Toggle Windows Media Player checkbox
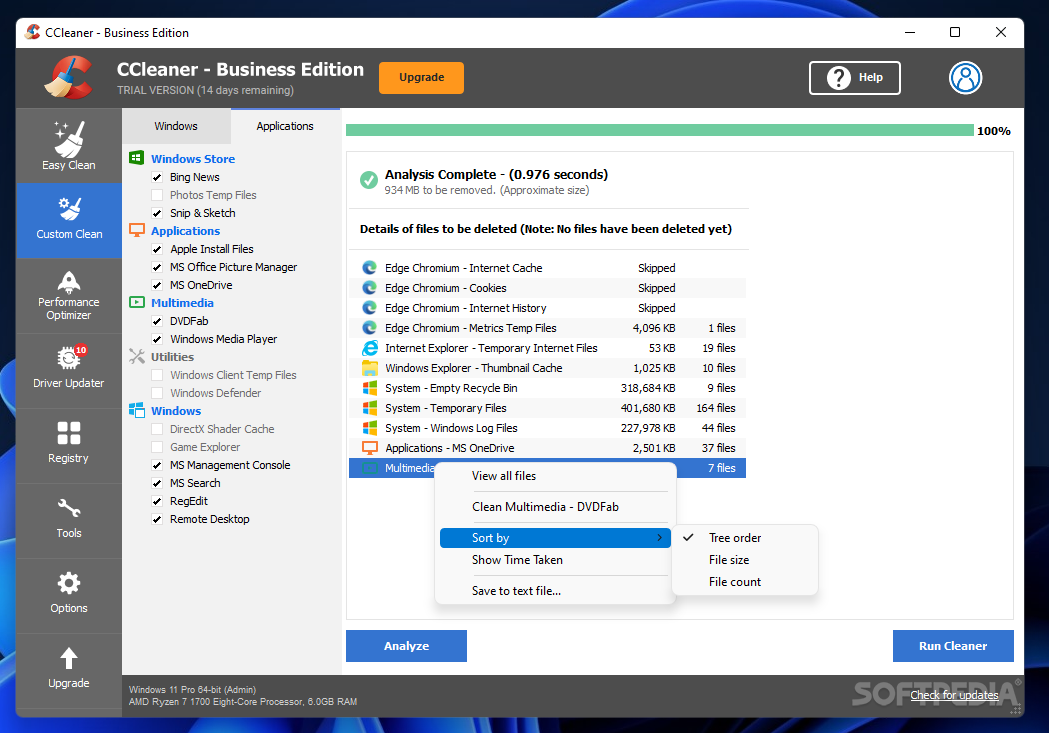The image size is (1049, 733). 157,340
